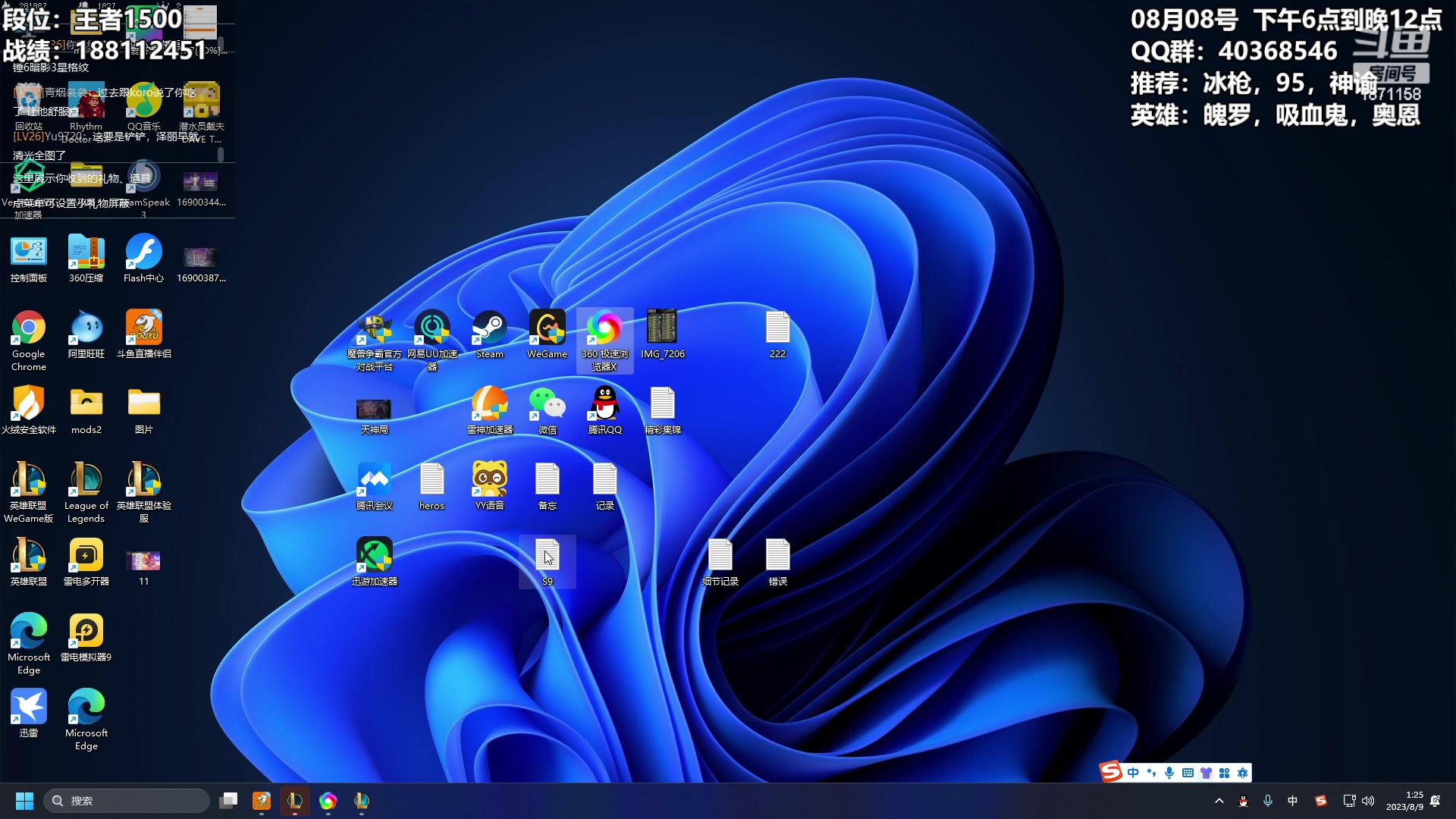1456x819 pixels.
Task: Select the 错误 text file
Action: click(778, 562)
